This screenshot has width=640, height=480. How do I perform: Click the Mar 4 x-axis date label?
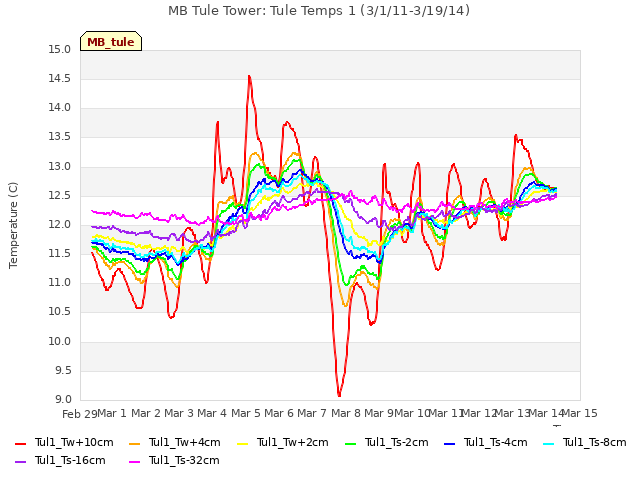pos(212,413)
